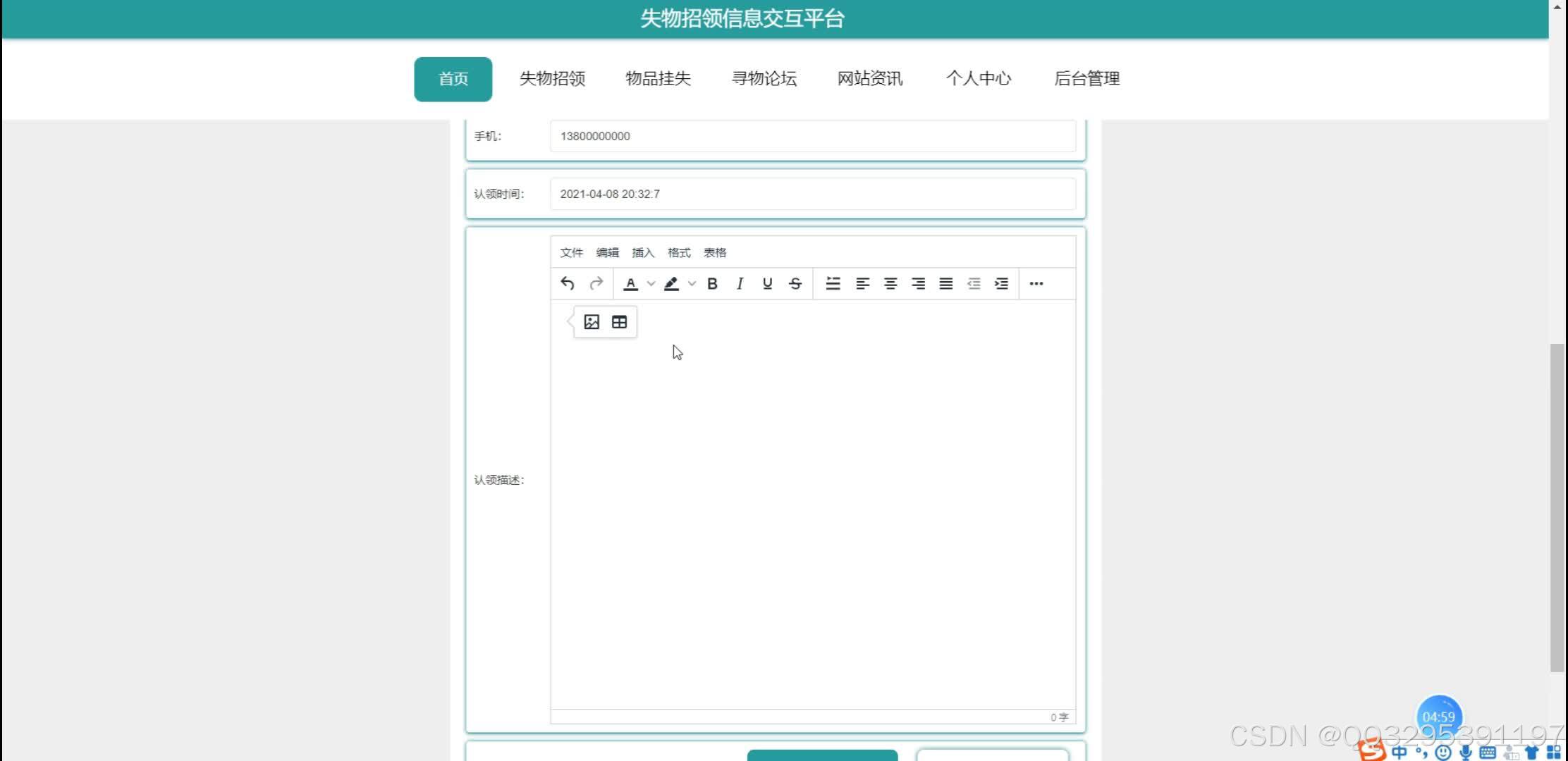Open the IME emoji smiley icon
The image size is (1568, 761).
[x=1443, y=753]
